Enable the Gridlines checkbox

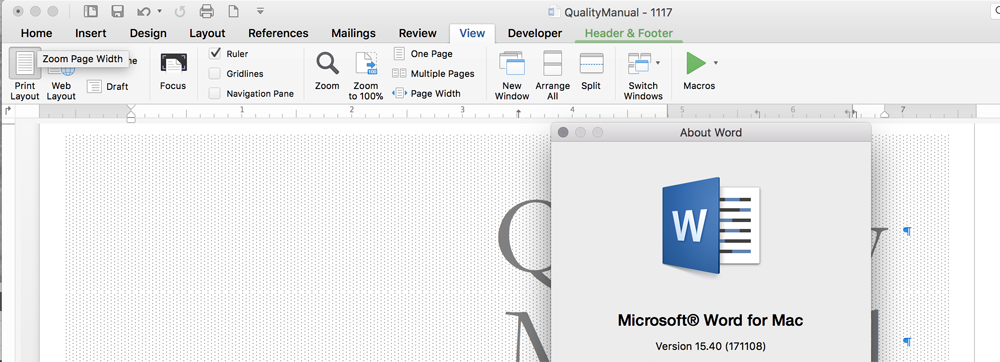(215, 73)
